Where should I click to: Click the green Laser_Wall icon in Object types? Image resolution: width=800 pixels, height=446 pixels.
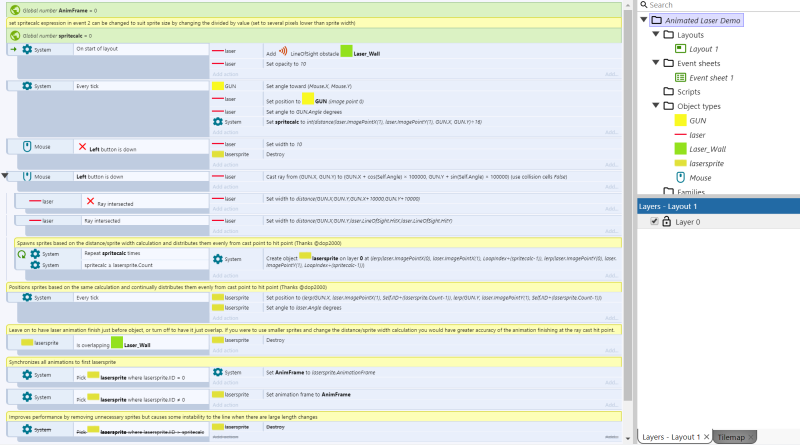point(680,148)
